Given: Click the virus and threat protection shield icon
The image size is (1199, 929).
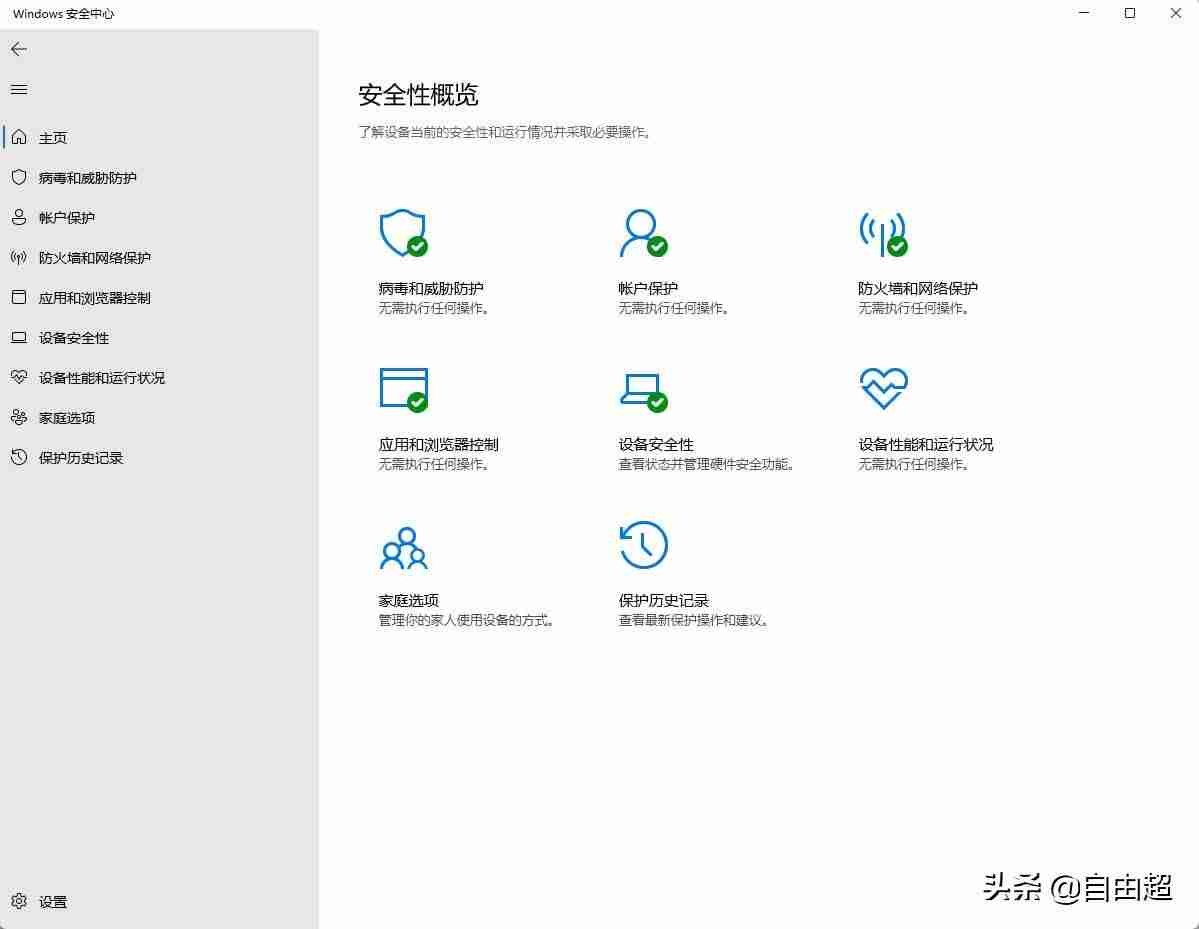Looking at the screenshot, I should coord(403,233).
